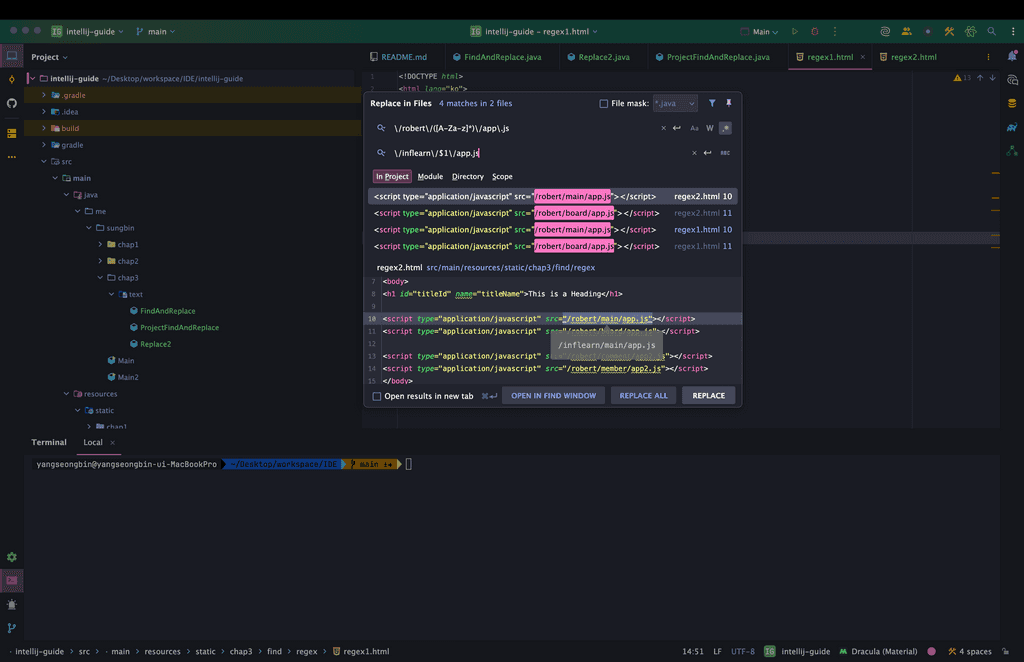This screenshot has width=1024, height=662.
Task: Click OPEN IN FIND WINDOW button
Action: coord(553,396)
